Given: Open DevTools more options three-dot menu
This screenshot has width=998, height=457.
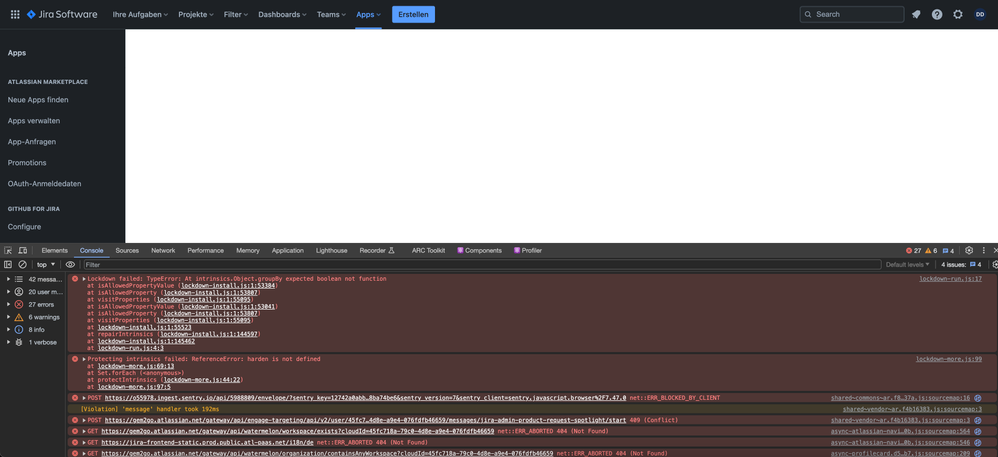Looking at the screenshot, I should coord(984,251).
